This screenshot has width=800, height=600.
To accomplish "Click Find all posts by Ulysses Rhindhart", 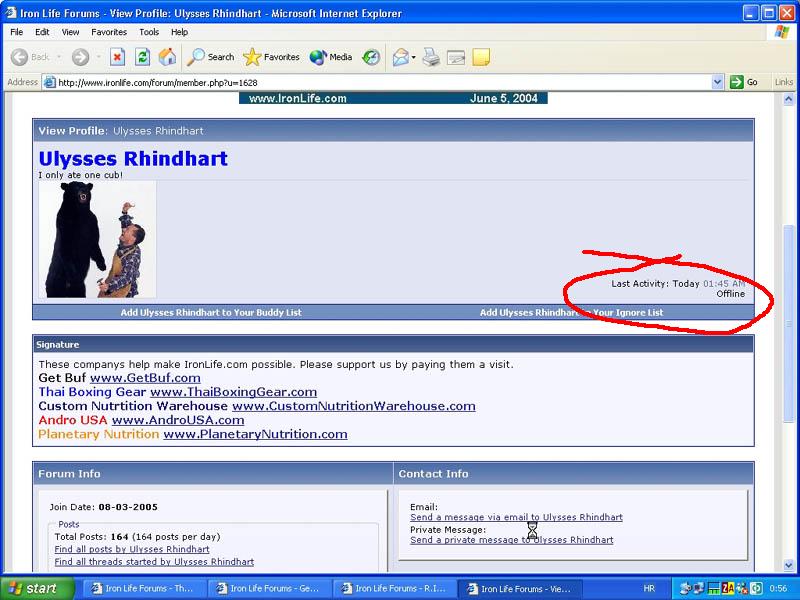I will 132,549.
